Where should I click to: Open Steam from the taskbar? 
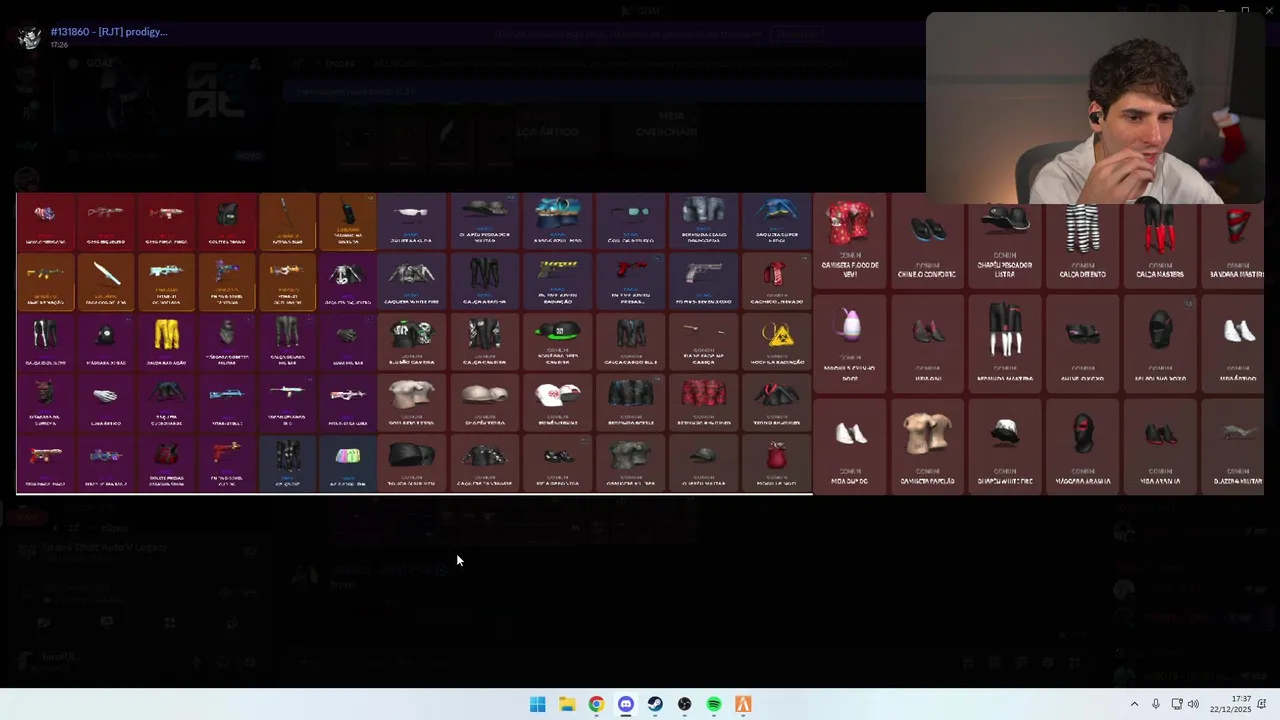point(655,704)
